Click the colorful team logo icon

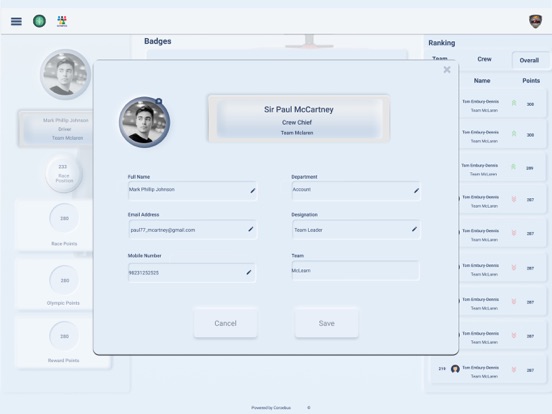point(62,21)
